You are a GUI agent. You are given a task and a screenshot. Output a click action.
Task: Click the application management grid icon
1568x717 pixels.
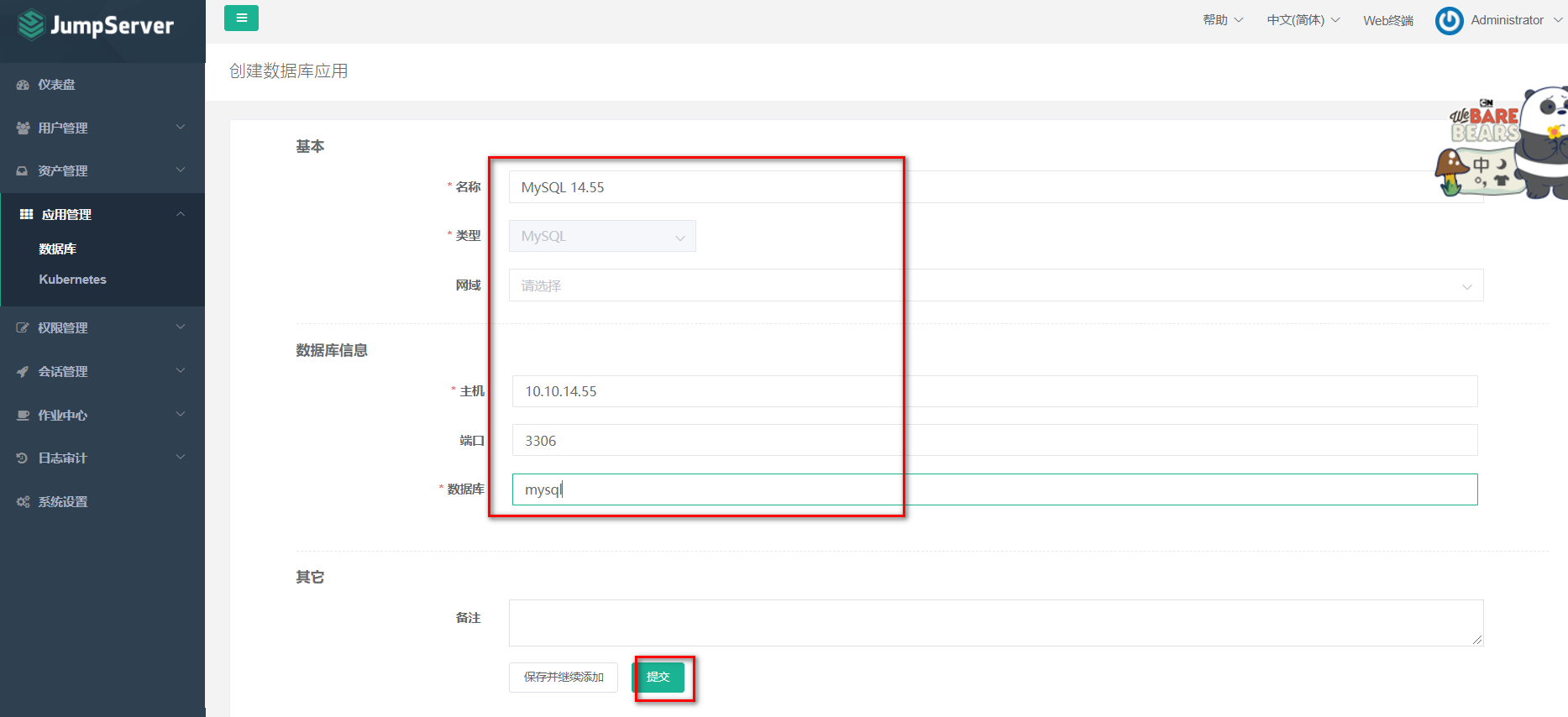26,215
